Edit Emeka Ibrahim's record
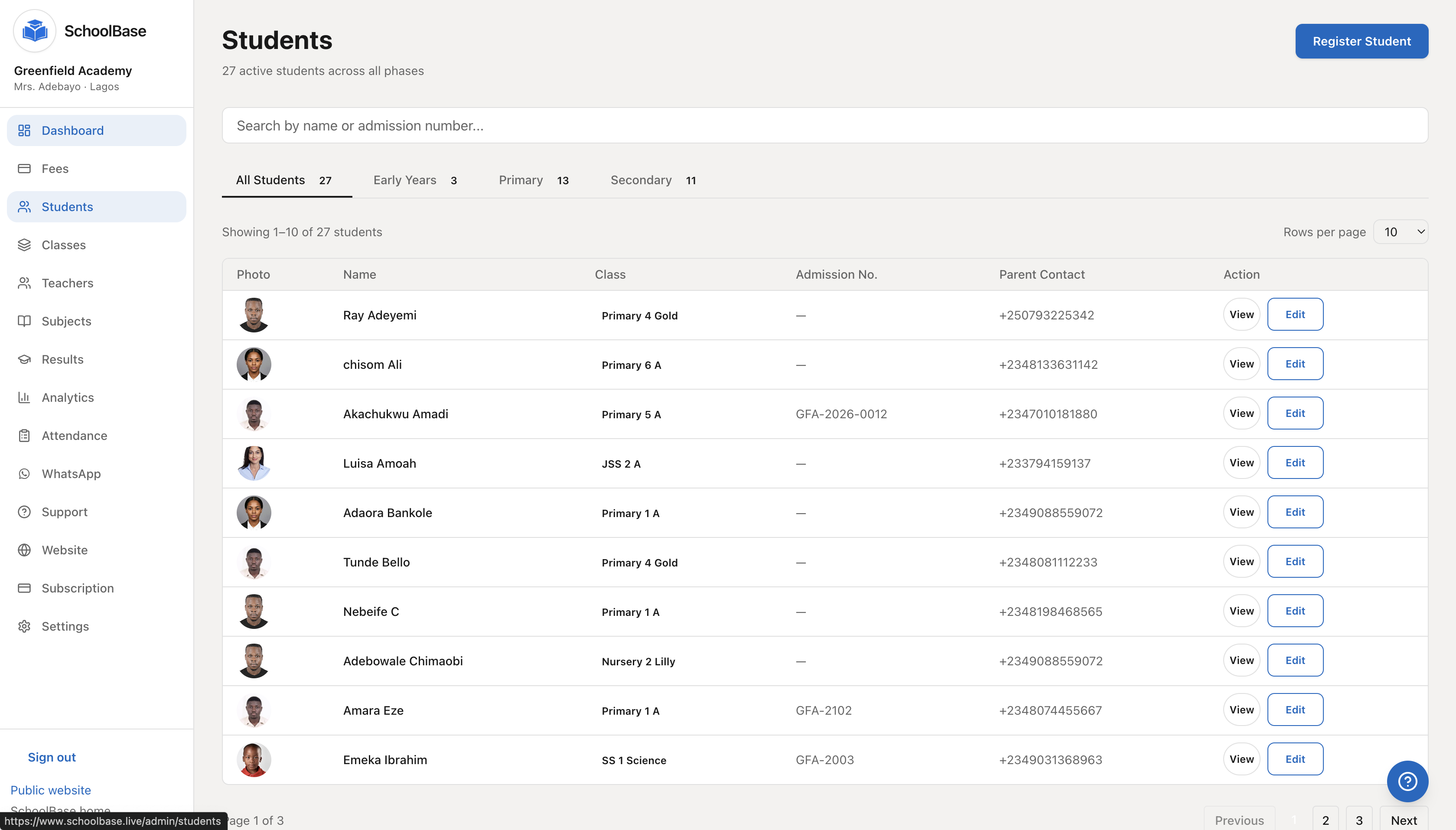The height and width of the screenshot is (830, 1456). (x=1295, y=759)
